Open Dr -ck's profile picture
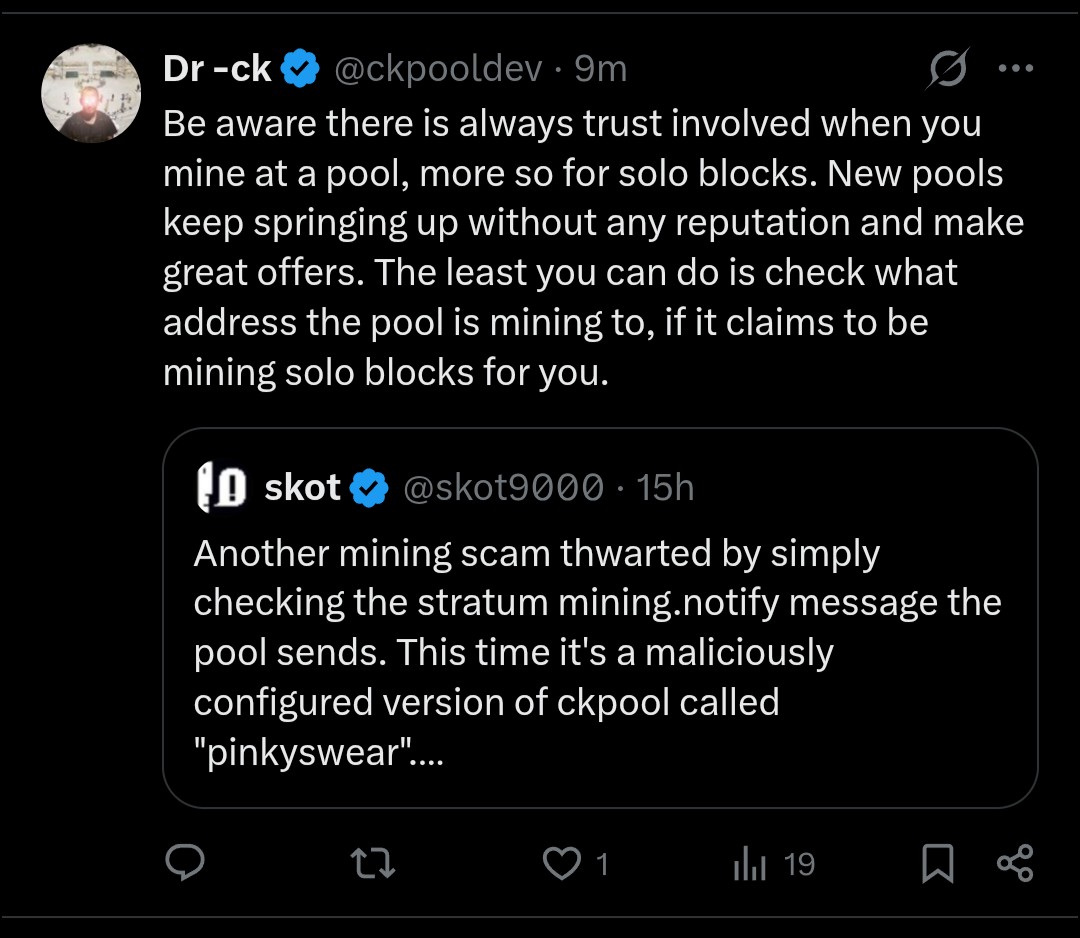The image size is (1080, 938). pos(91,93)
